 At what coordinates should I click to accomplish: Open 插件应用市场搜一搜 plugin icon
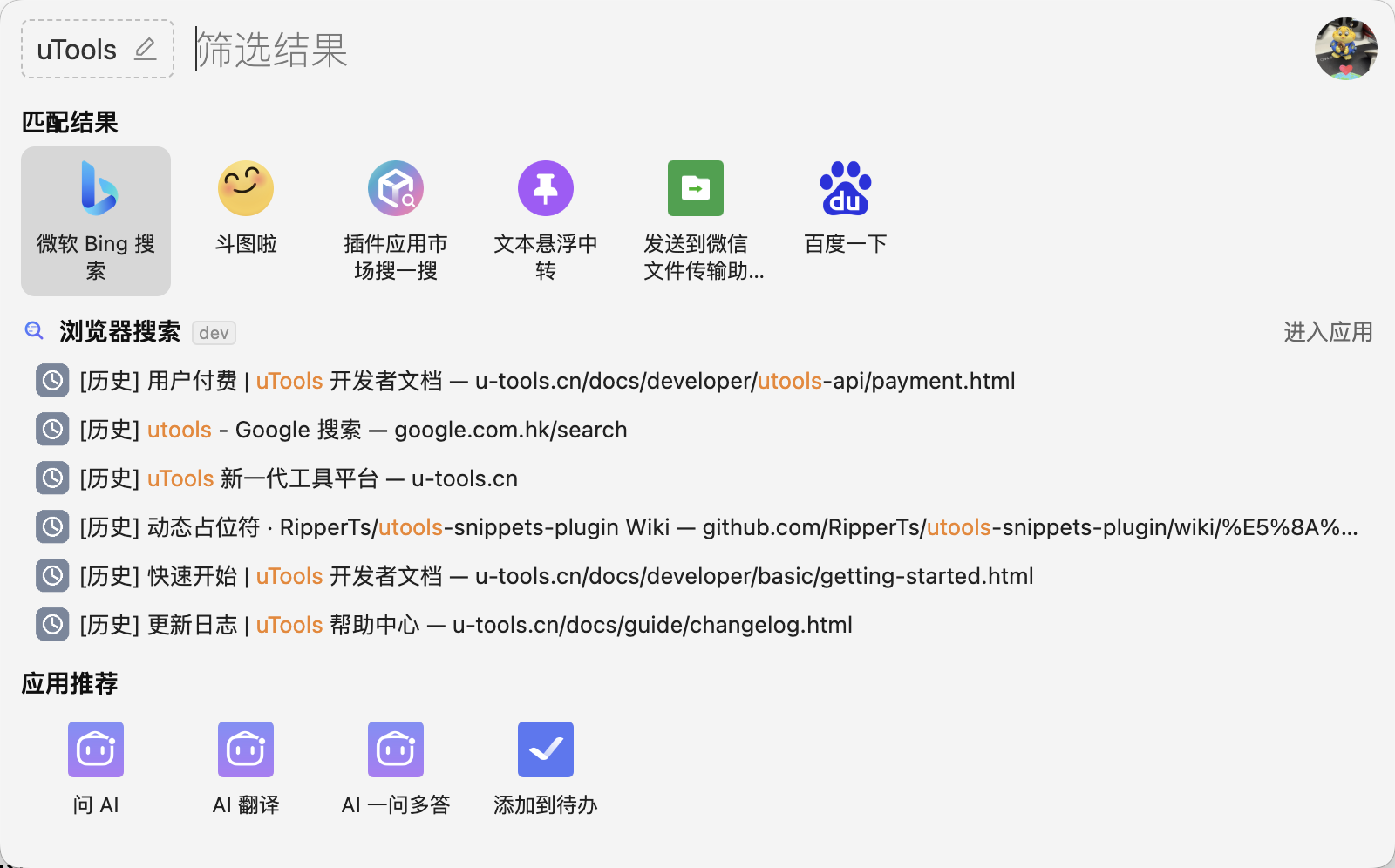tap(396, 188)
